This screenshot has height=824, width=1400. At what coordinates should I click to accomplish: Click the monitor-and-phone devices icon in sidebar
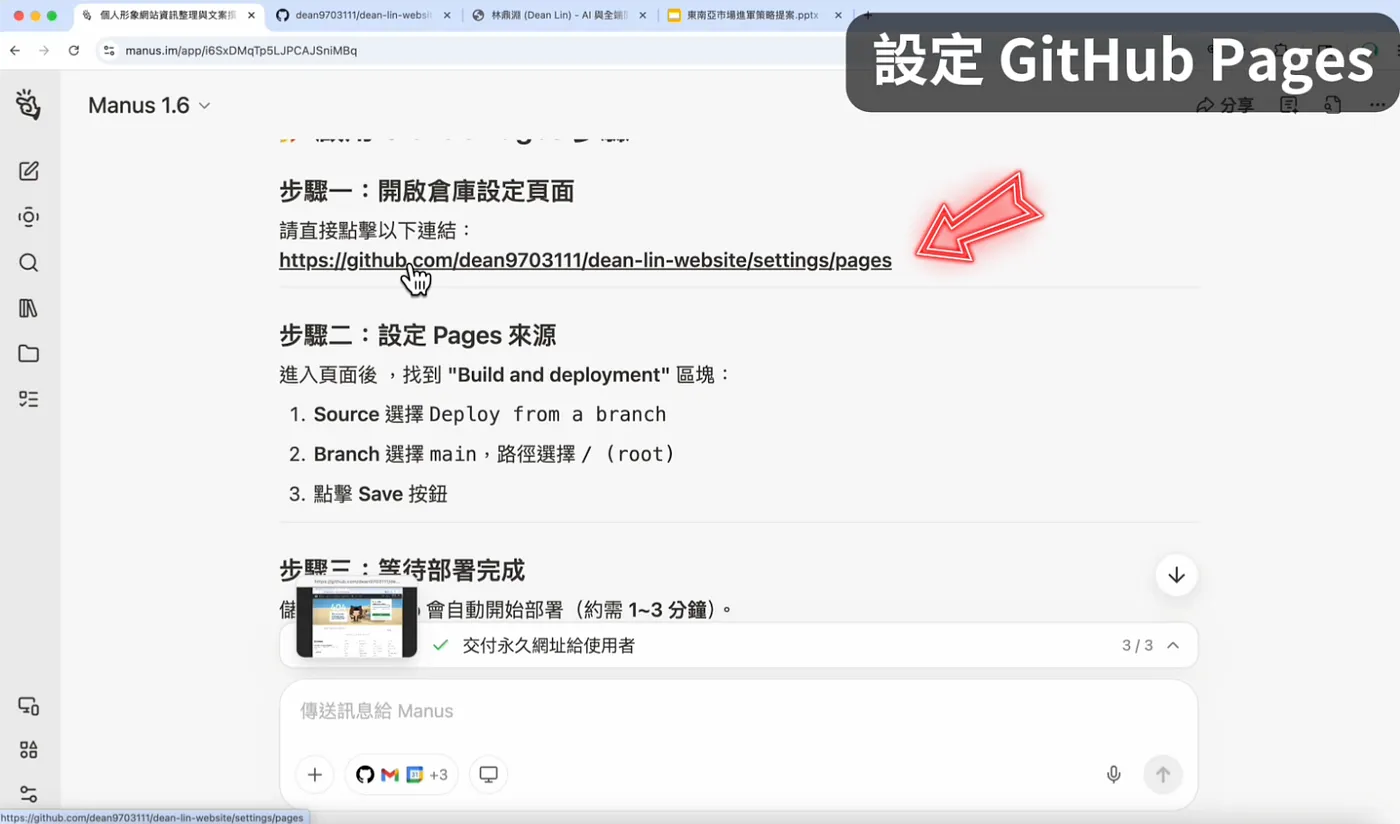29,706
